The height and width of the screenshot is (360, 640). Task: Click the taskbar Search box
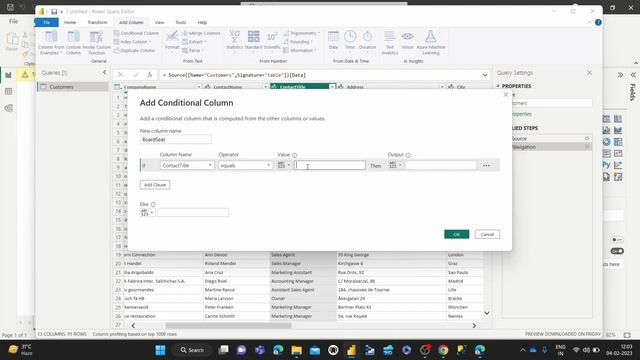192,350
